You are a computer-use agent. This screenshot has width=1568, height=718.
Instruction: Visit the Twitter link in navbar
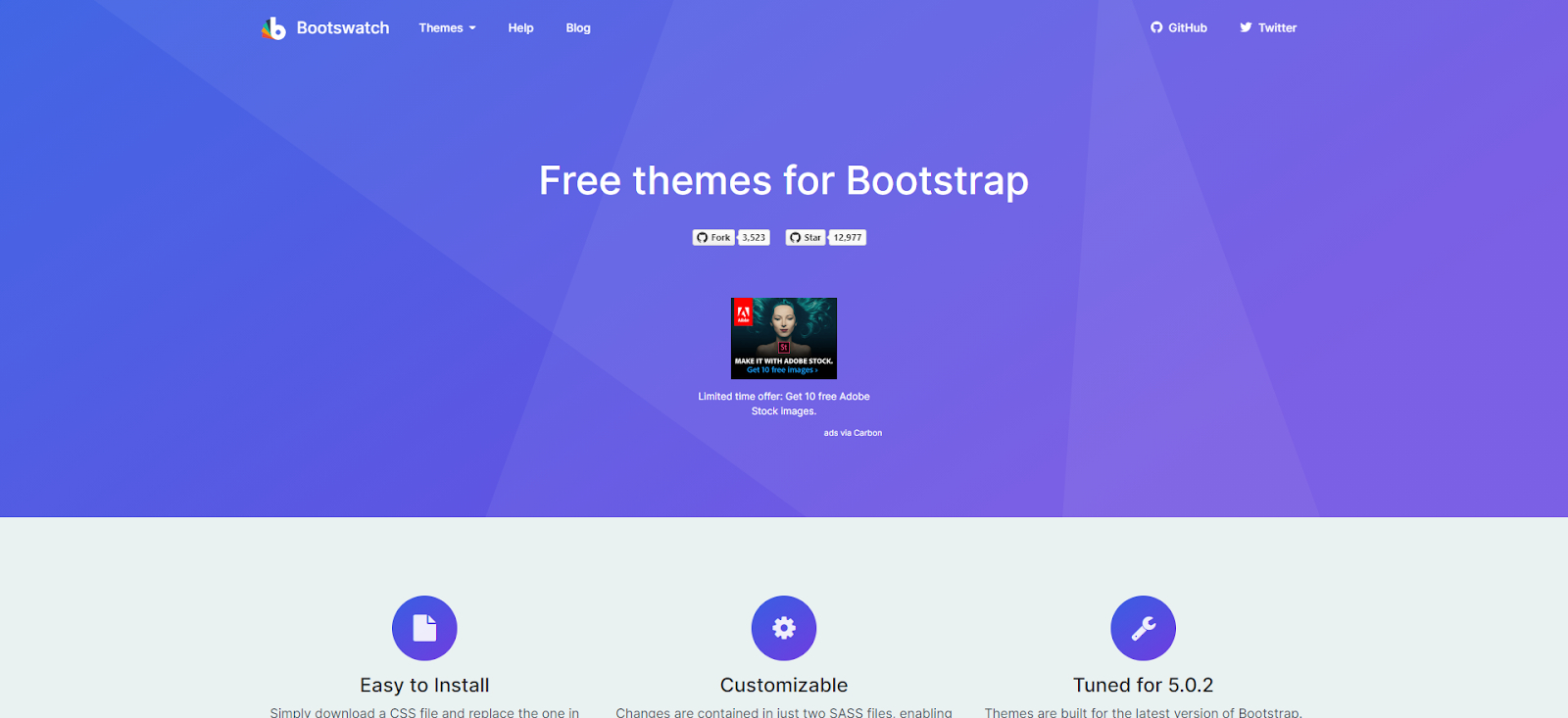(1268, 28)
